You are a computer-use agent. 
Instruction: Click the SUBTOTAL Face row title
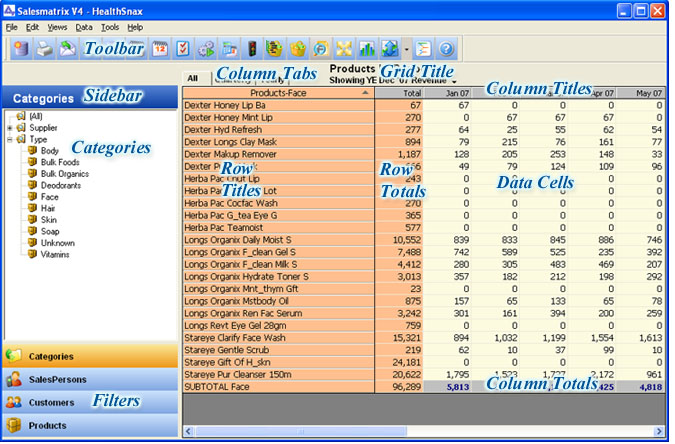click(x=278, y=387)
